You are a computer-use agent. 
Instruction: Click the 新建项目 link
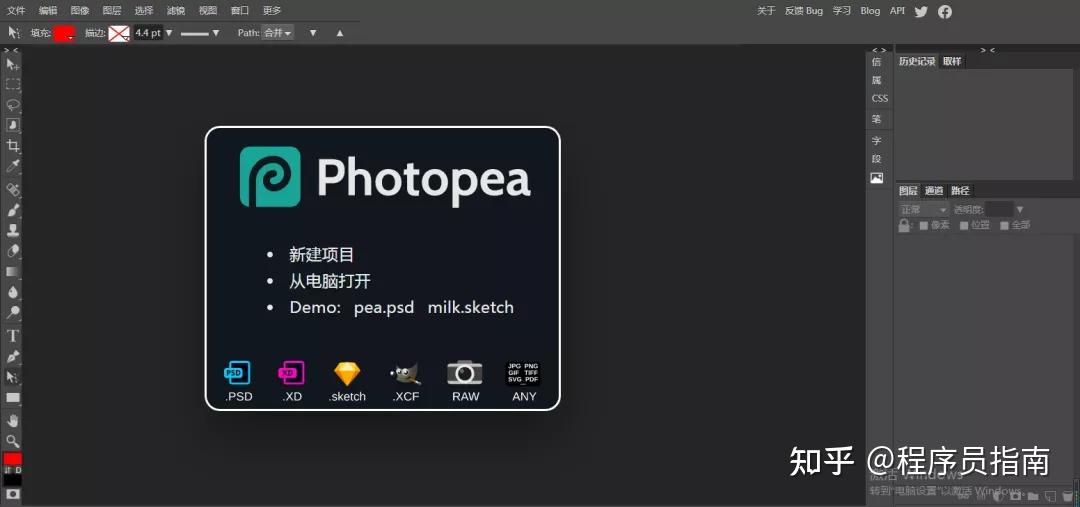pos(321,255)
